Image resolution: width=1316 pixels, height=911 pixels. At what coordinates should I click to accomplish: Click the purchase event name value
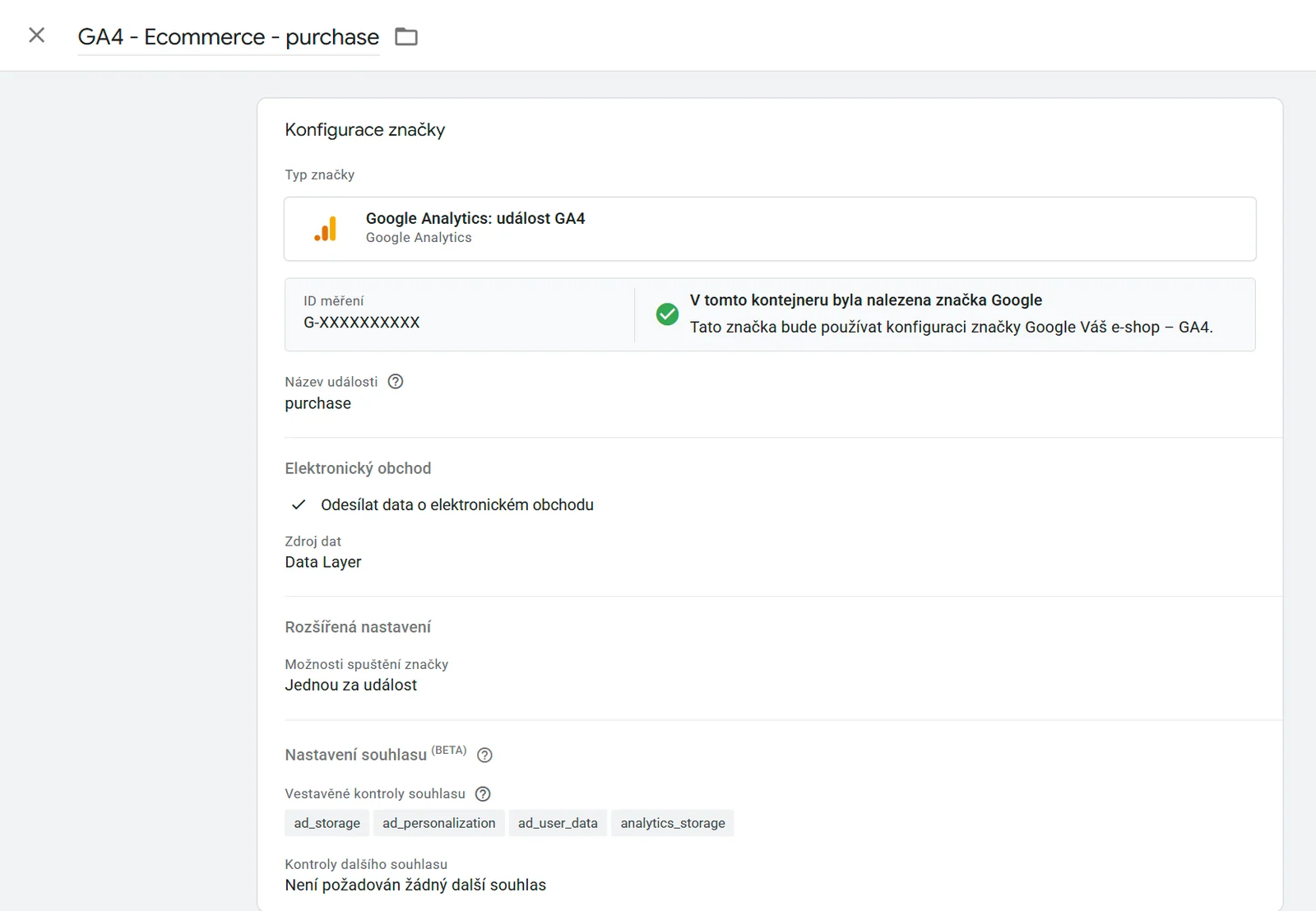318,404
